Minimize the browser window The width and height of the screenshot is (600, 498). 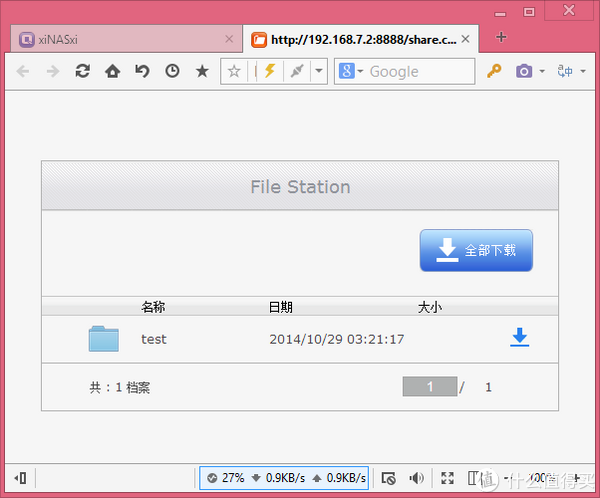tap(500, 14)
